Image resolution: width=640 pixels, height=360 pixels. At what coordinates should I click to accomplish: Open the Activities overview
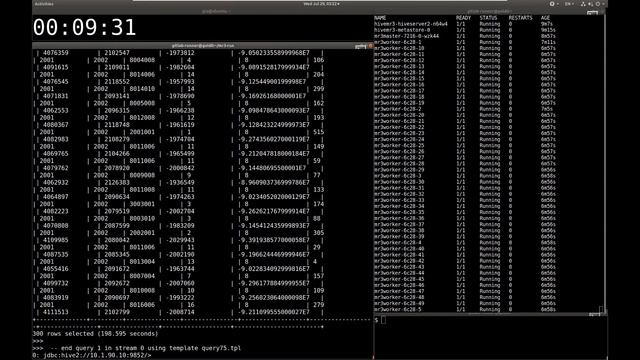coord(44,4)
